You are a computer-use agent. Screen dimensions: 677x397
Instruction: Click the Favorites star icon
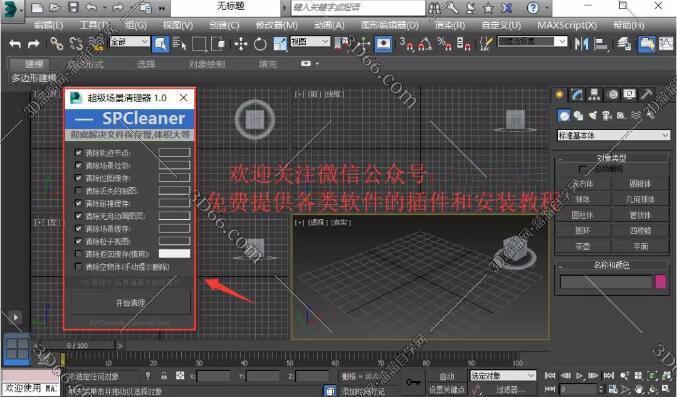click(x=488, y=8)
